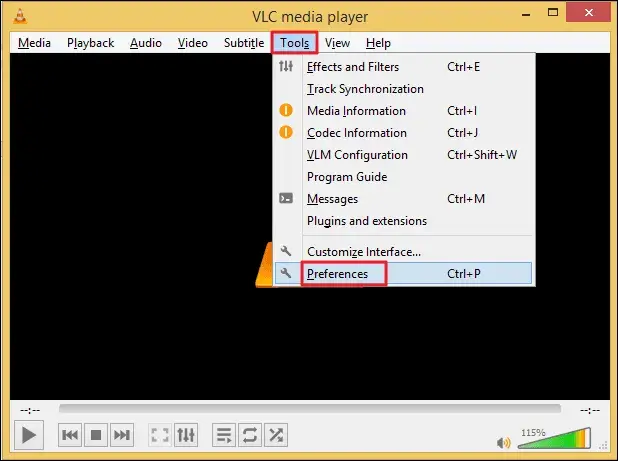Choose Effects and Filters entry

[x=403, y=67]
